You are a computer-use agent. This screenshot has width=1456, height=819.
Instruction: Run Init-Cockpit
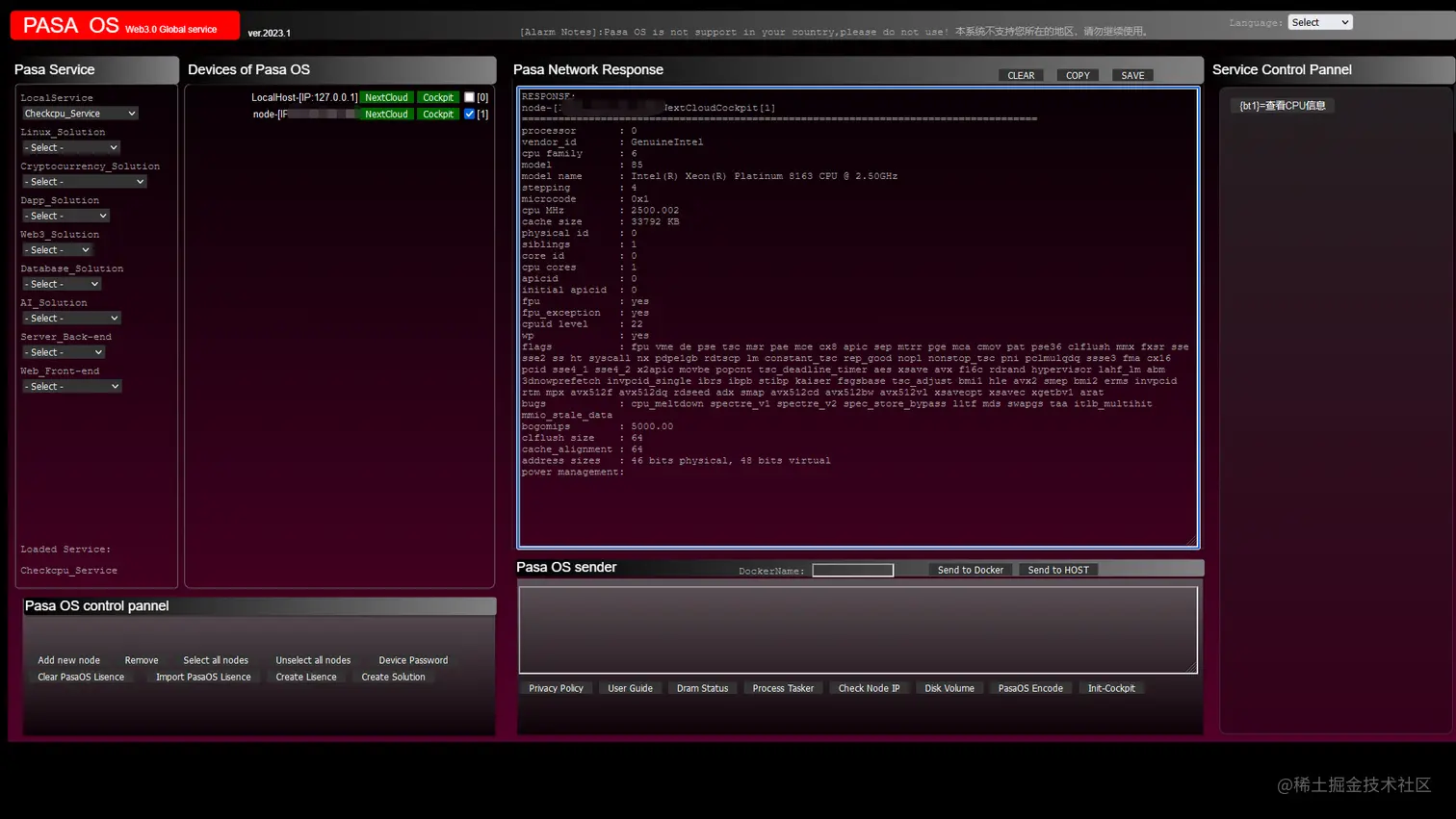[x=1111, y=688]
